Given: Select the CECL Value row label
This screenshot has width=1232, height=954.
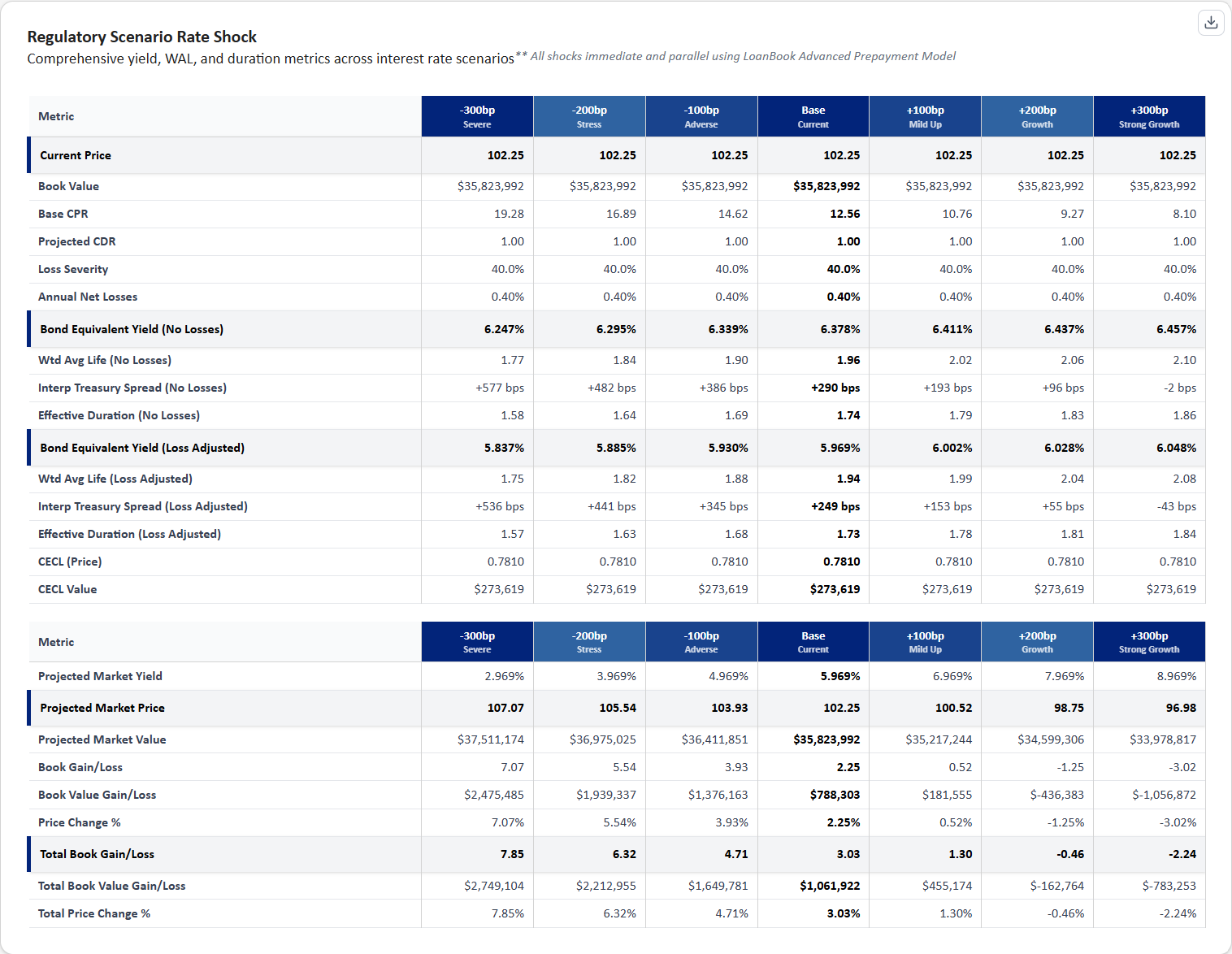Looking at the screenshot, I should coord(67,589).
